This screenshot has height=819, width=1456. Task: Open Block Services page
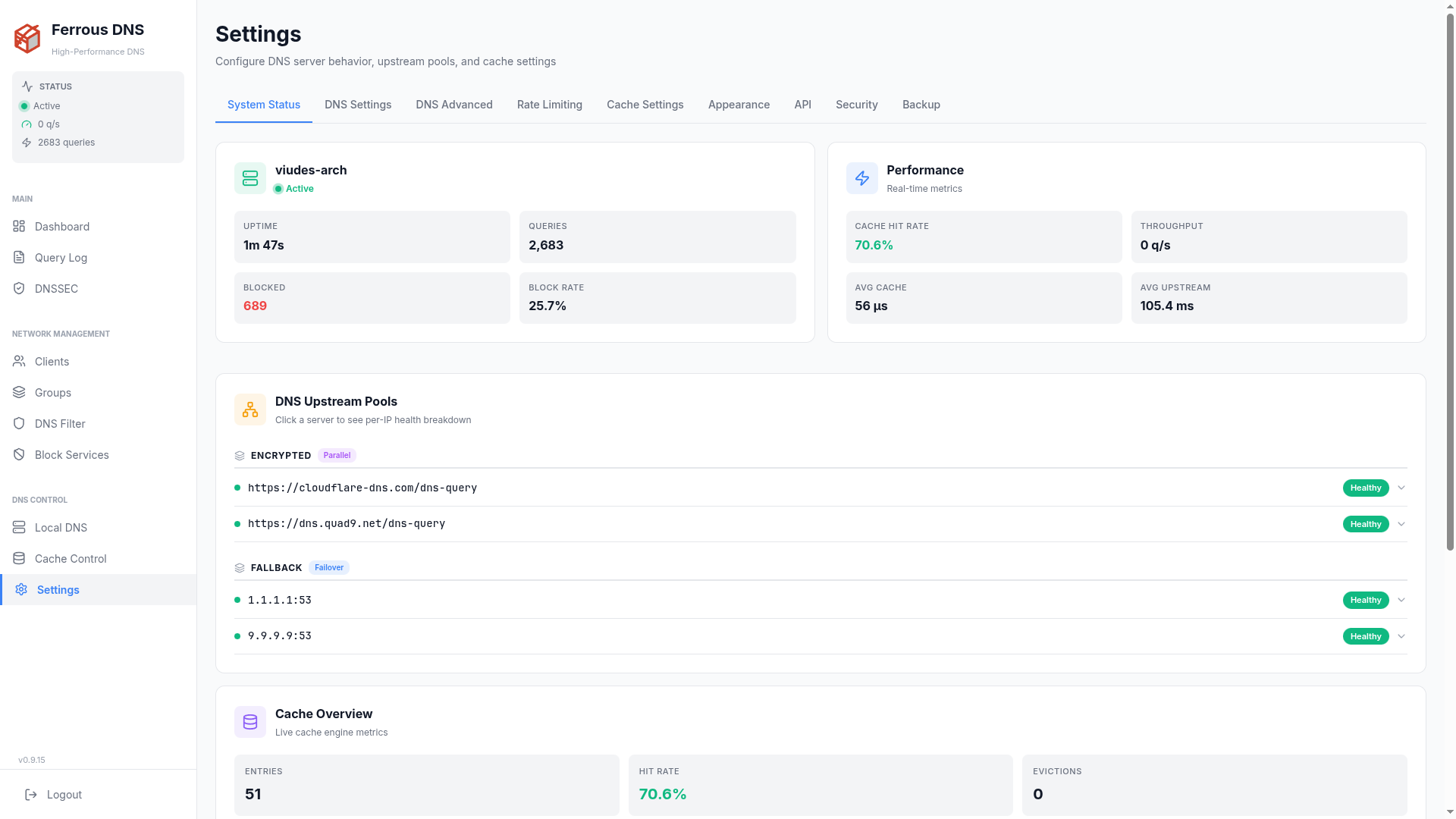(98, 454)
